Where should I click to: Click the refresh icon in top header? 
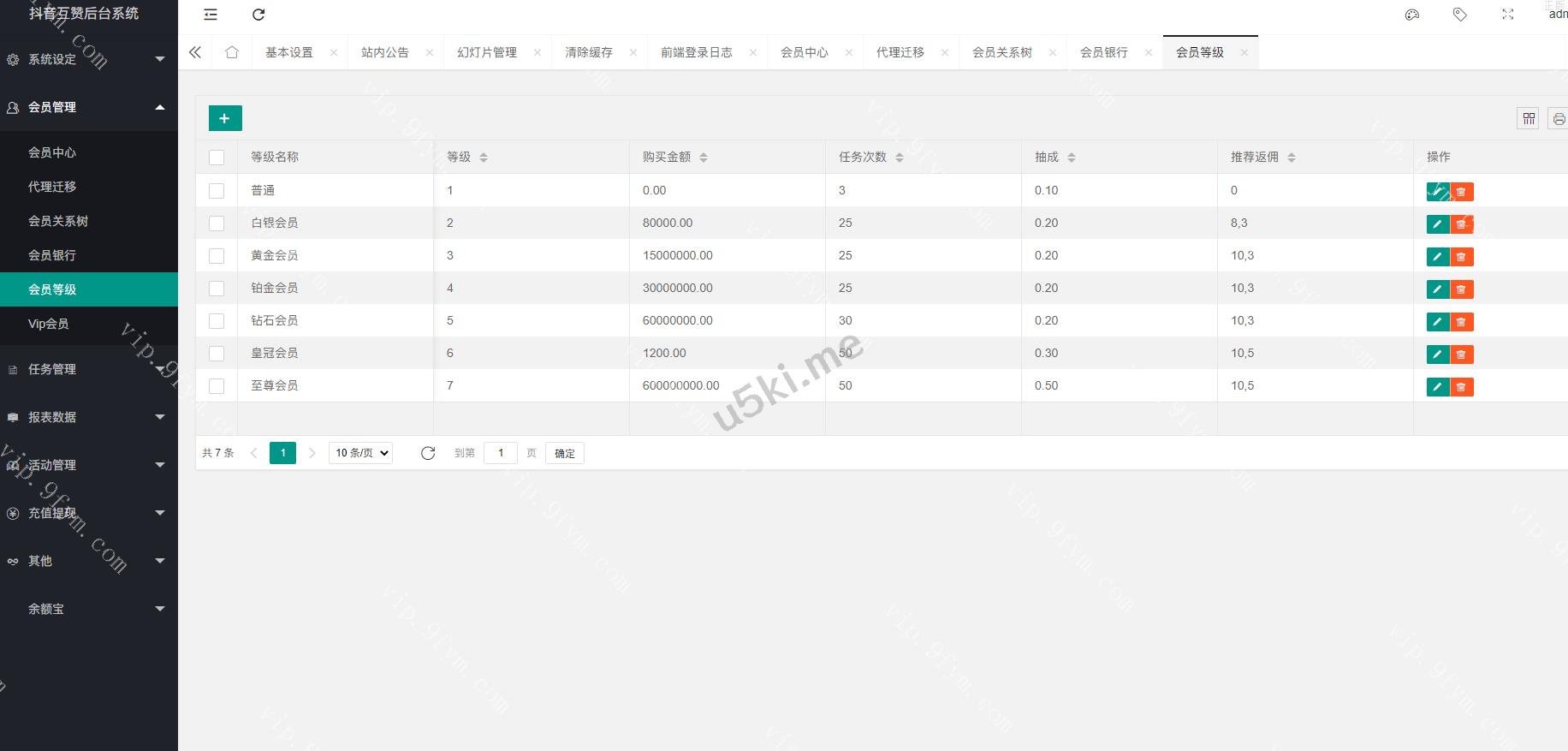coord(258,15)
